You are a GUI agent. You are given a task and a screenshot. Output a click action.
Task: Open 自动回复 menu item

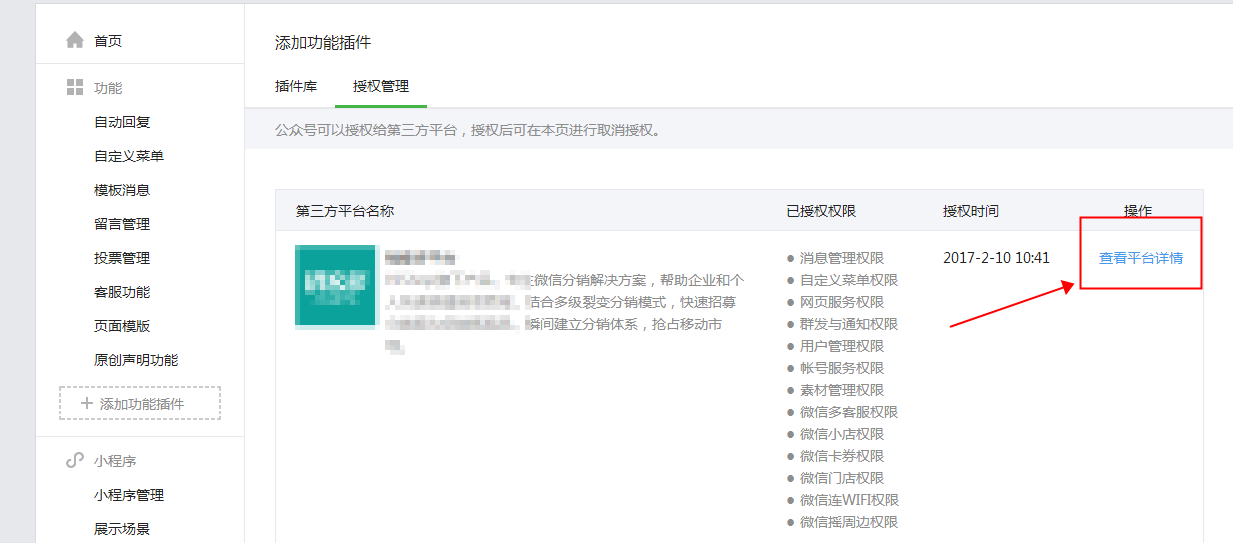pos(122,122)
